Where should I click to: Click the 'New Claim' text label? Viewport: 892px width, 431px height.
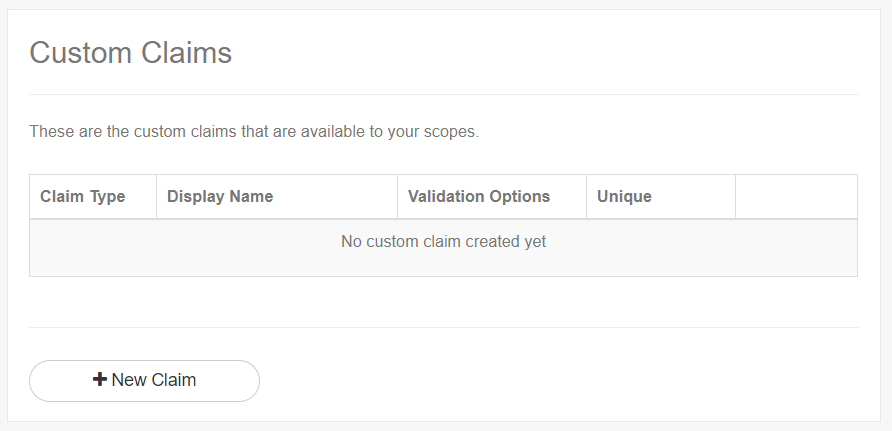[x=154, y=380]
